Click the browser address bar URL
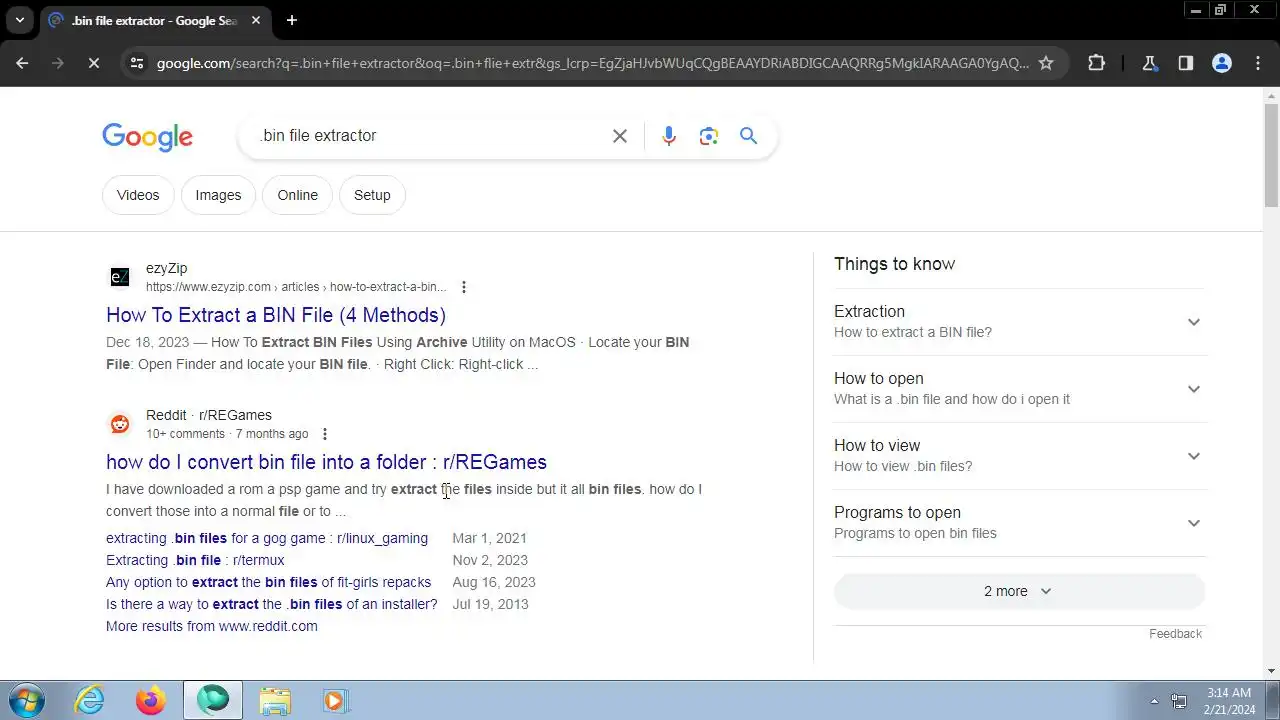 tap(592, 63)
